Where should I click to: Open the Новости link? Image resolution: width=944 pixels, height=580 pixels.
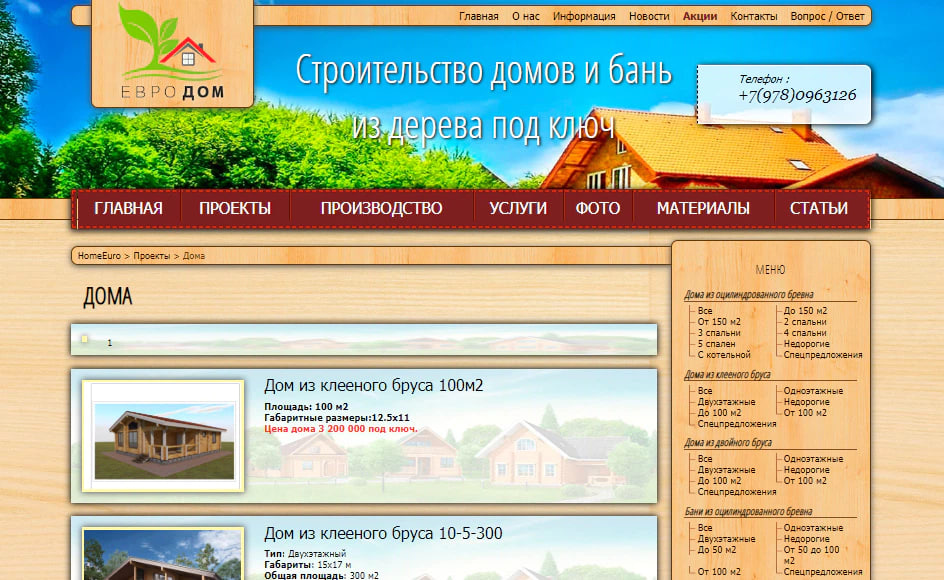pyautogui.click(x=649, y=16)
